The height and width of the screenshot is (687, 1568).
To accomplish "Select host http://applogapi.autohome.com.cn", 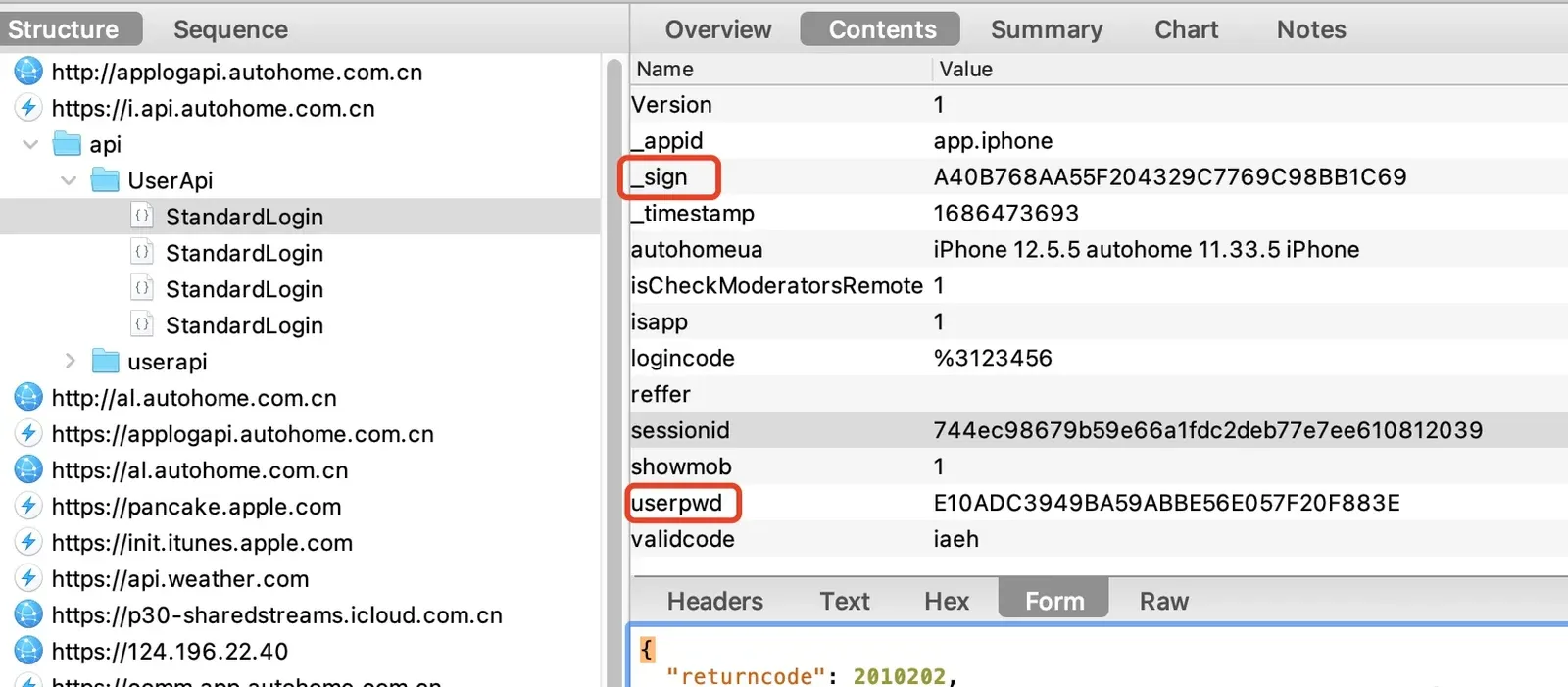I will 237,72.
